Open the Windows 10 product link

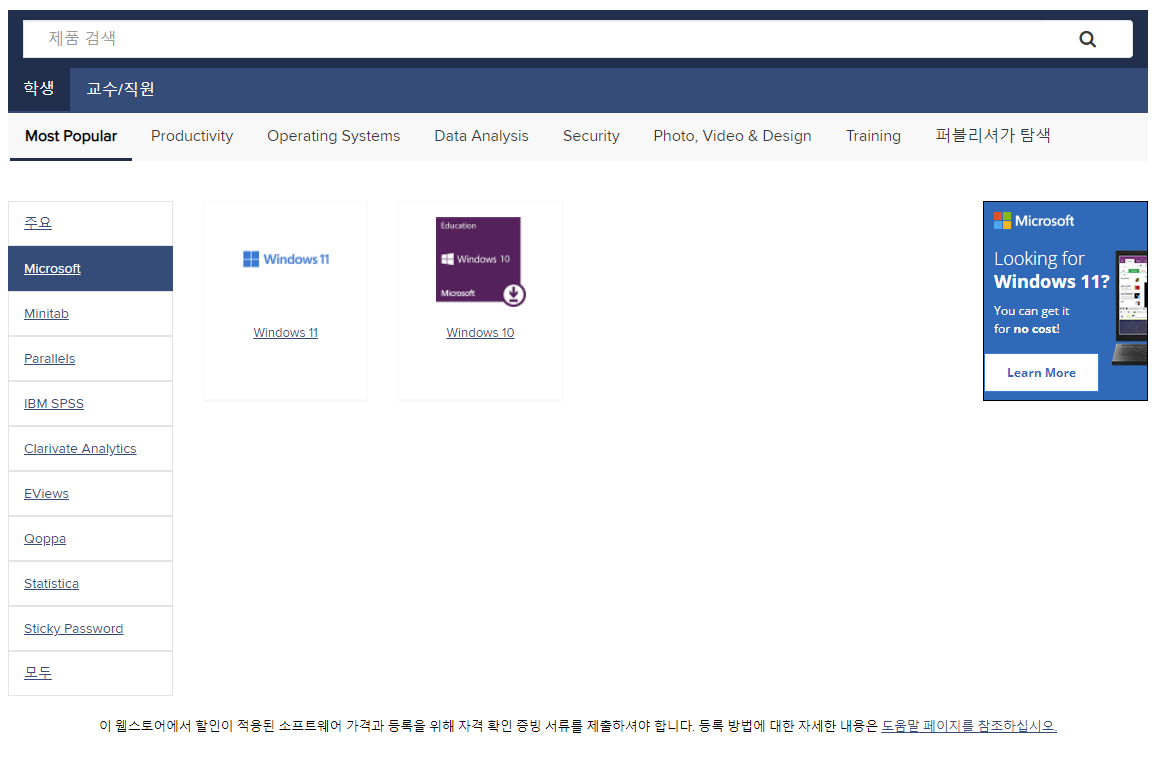[x=480, y=333]
